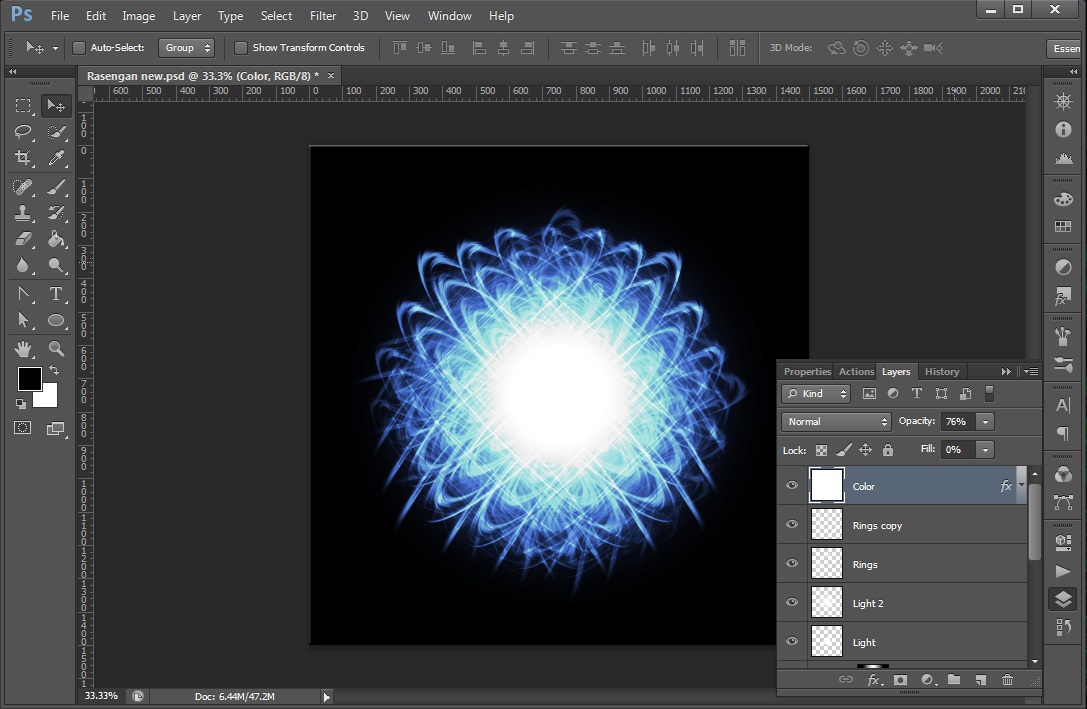Screen dimensions: 1087x709
Task: Click the Essentials workspace button
Action: pyautogui.click(x=1066, y=48)
